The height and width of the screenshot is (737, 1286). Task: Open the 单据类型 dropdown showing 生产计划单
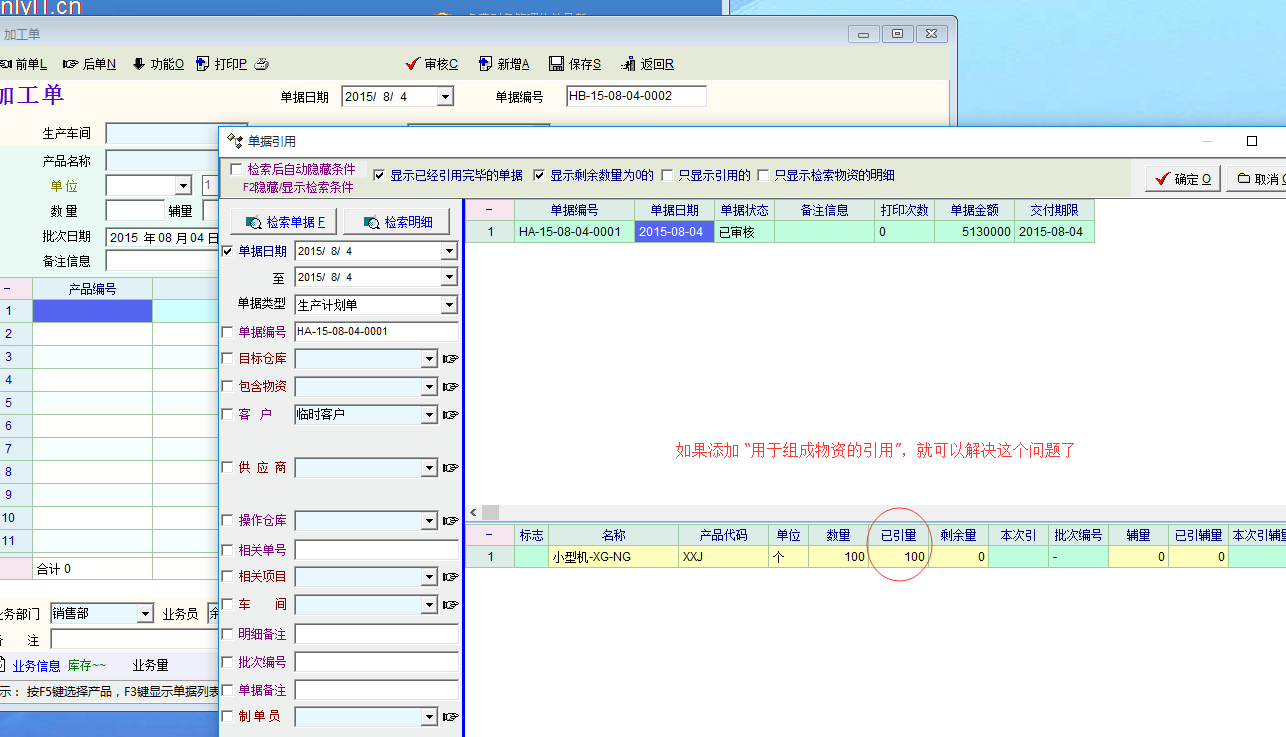click(449, 305)
